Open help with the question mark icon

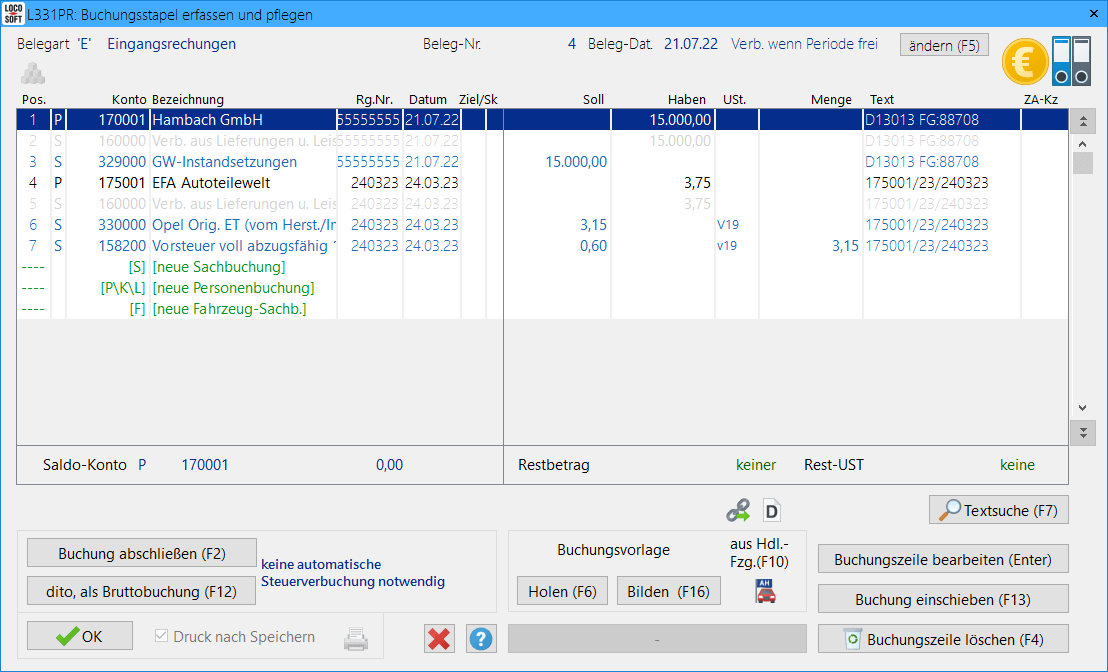click(x=481, y=638)
